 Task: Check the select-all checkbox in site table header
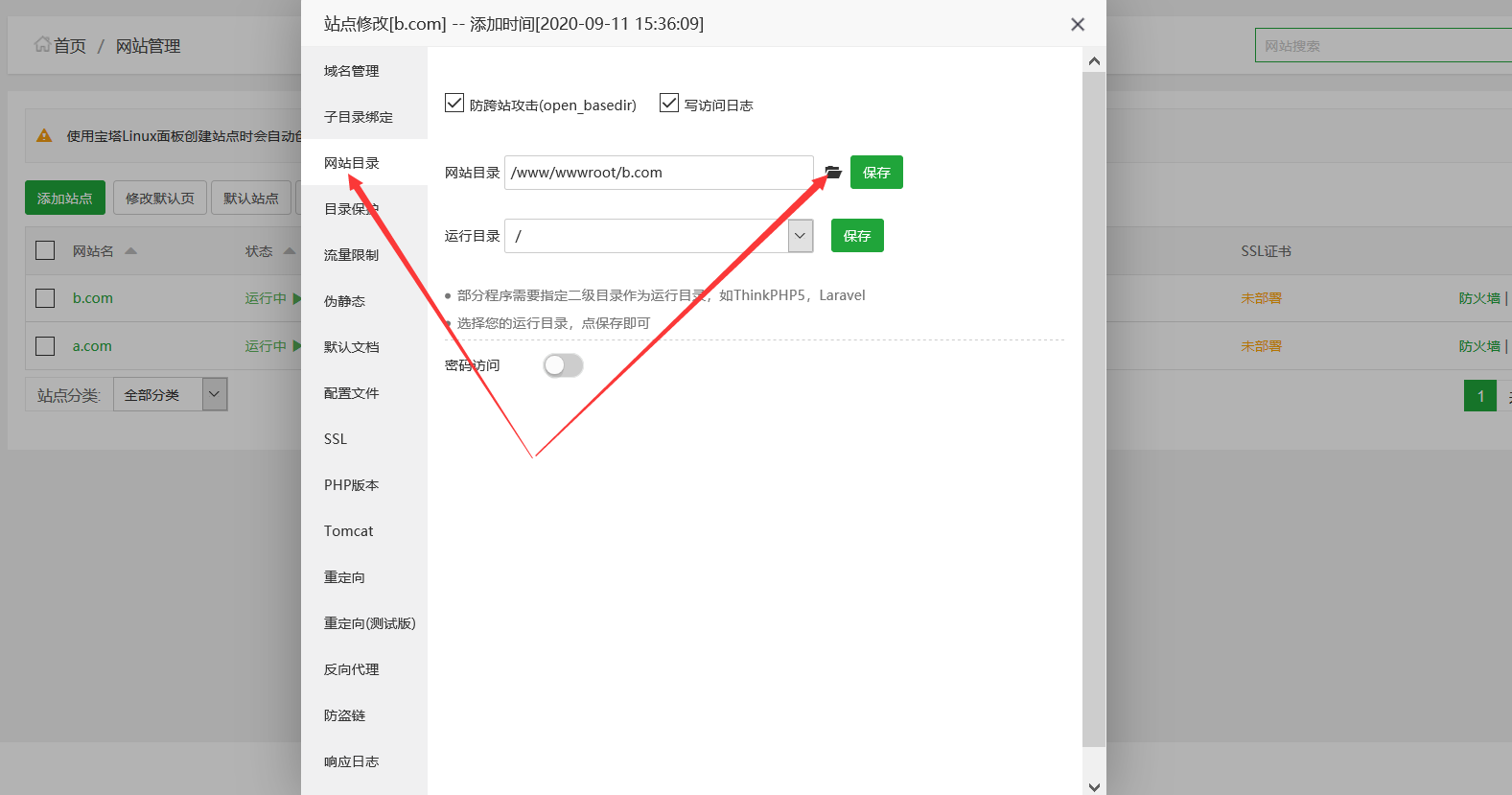click(45, 250)
